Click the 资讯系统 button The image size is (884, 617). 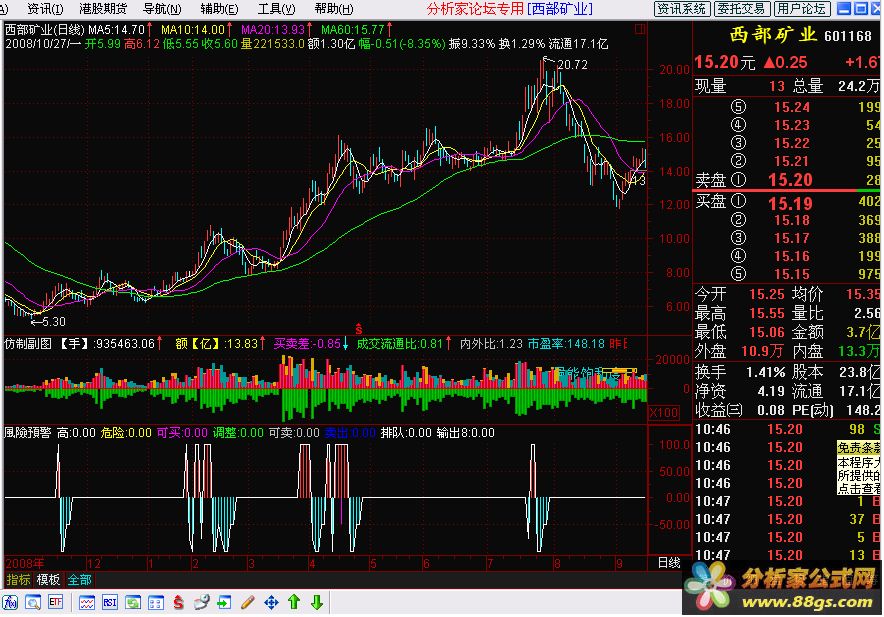click(x=682, y=9)
